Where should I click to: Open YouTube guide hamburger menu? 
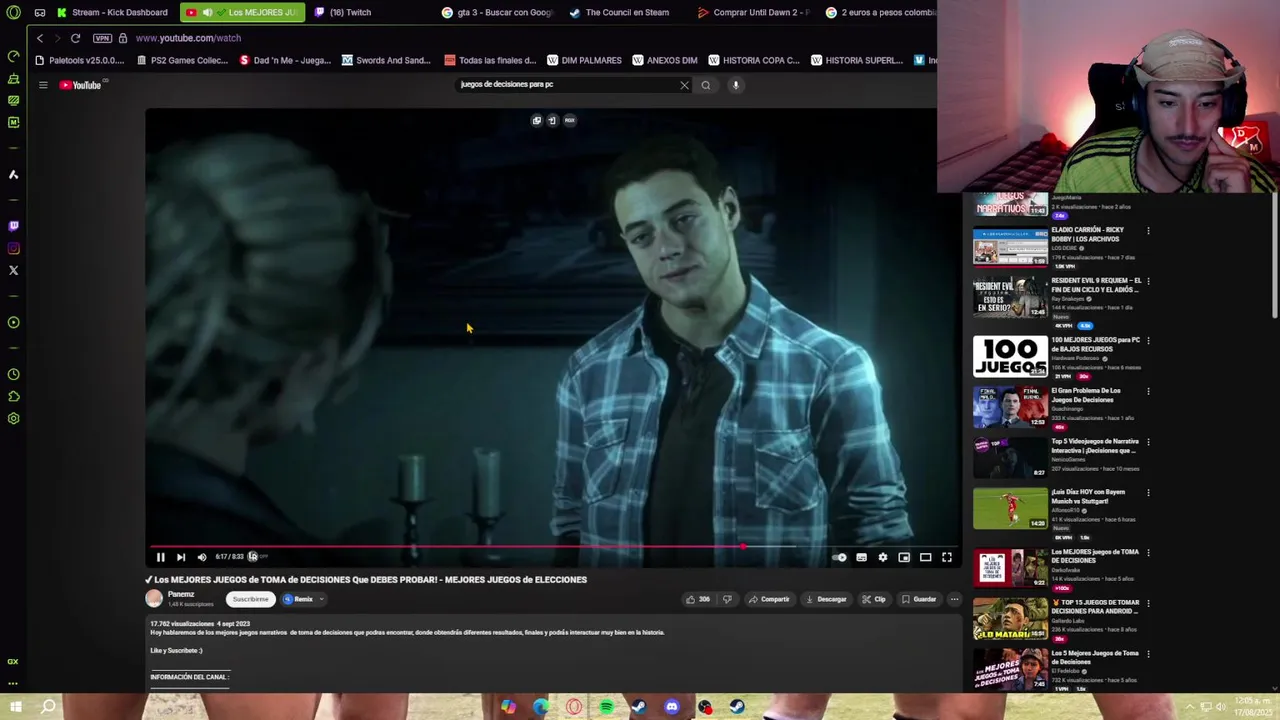(43, 85)
